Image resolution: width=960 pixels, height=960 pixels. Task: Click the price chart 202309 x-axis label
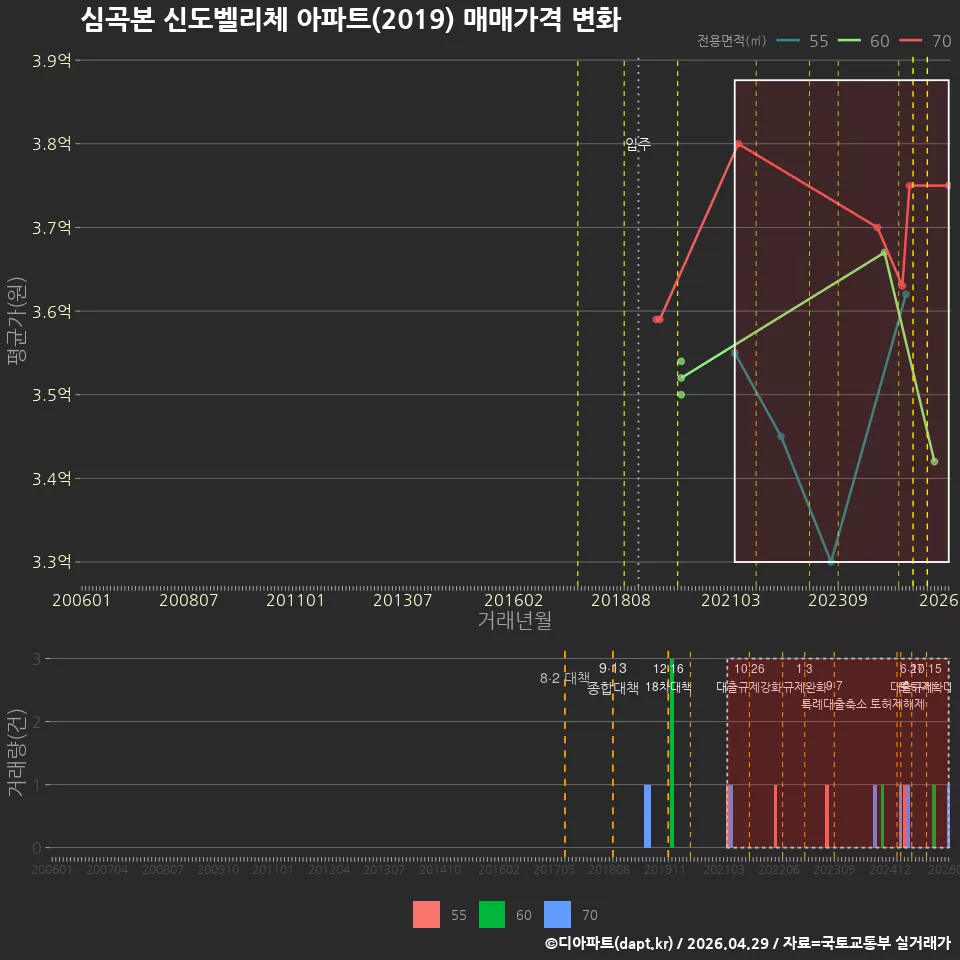(838, 600)
